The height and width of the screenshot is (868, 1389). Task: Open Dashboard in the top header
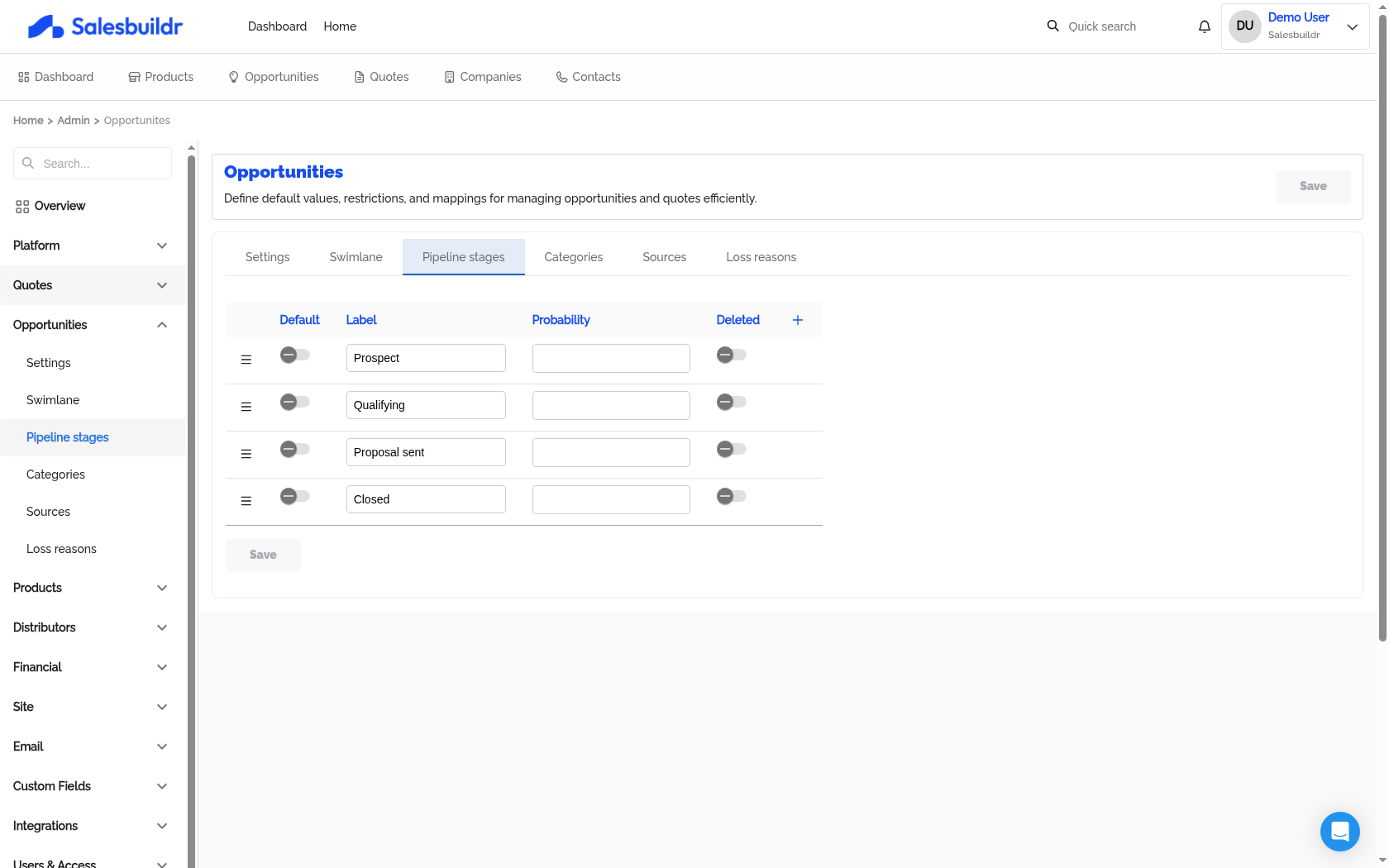277,26
